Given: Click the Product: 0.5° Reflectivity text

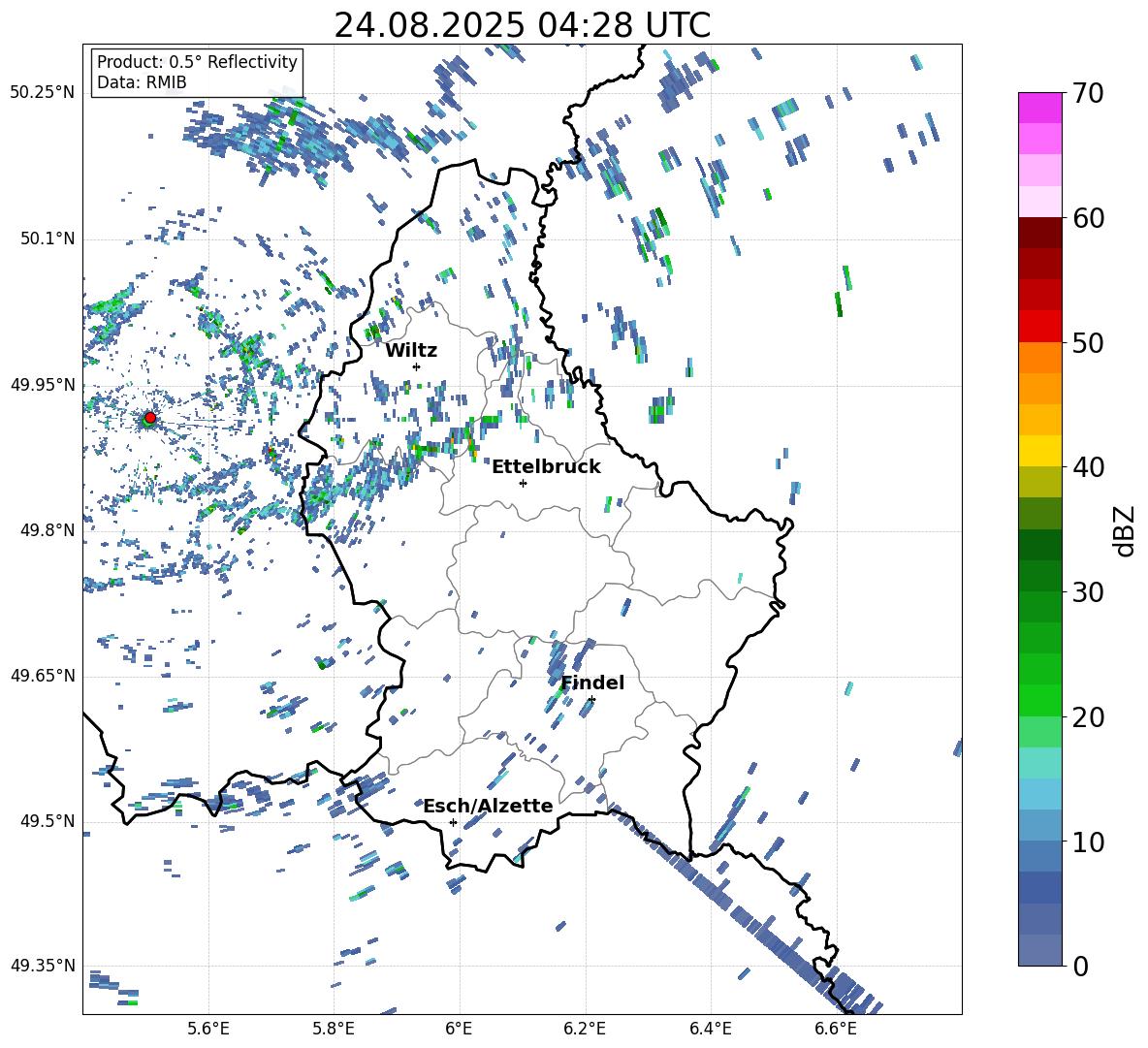Looking at the screenshot, I should (x=197, y=61).
